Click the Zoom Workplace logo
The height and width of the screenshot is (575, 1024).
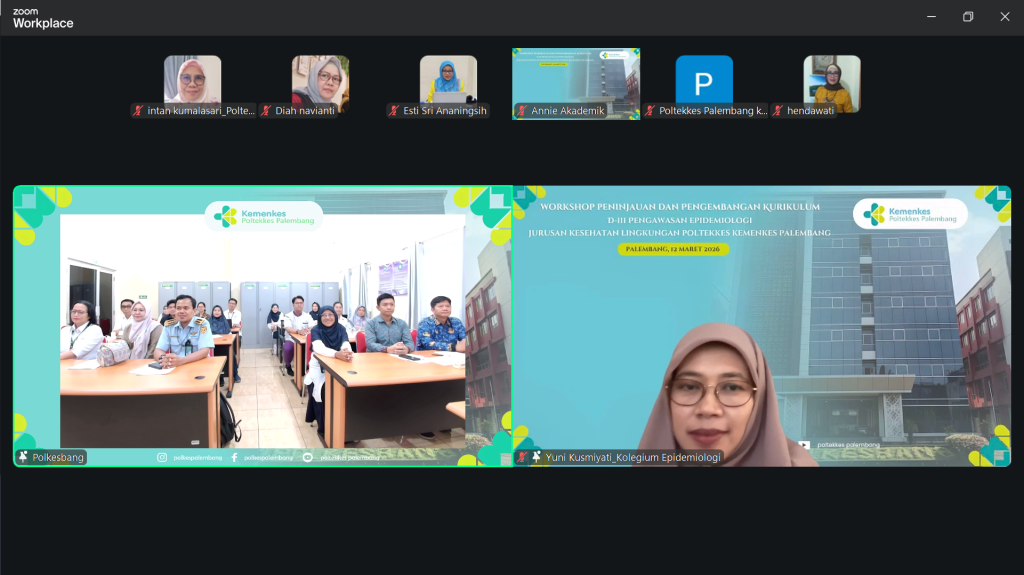pyautogui.click(x=42, y=17)
